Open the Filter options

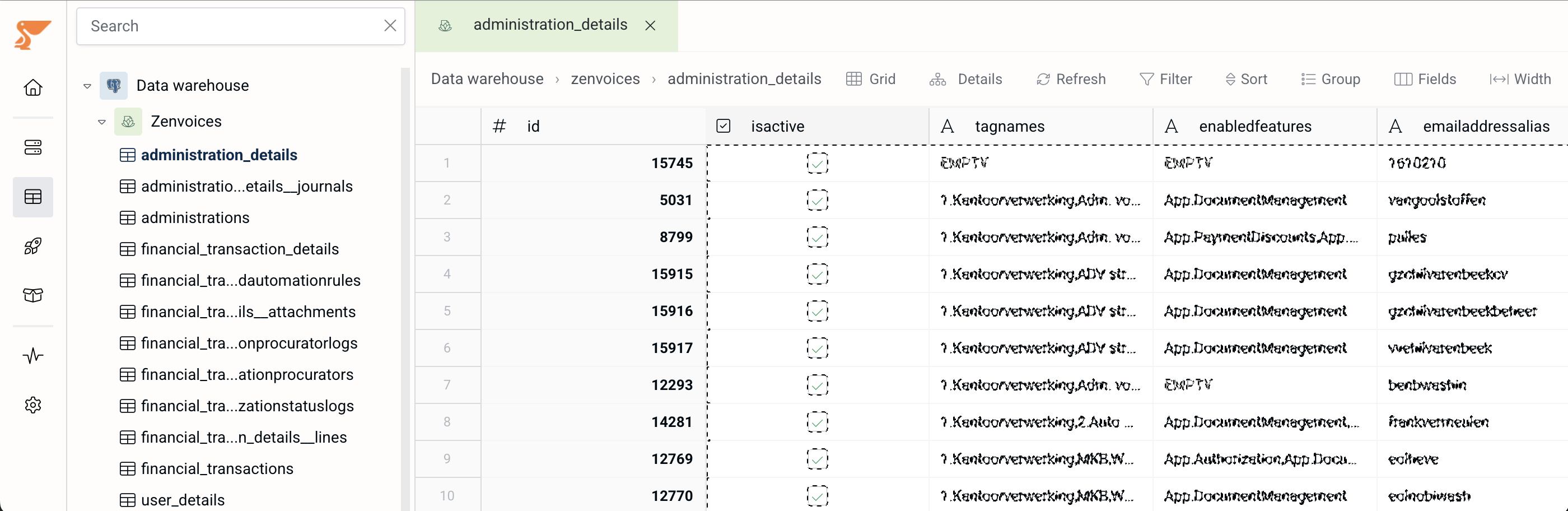click(1166, 79)
